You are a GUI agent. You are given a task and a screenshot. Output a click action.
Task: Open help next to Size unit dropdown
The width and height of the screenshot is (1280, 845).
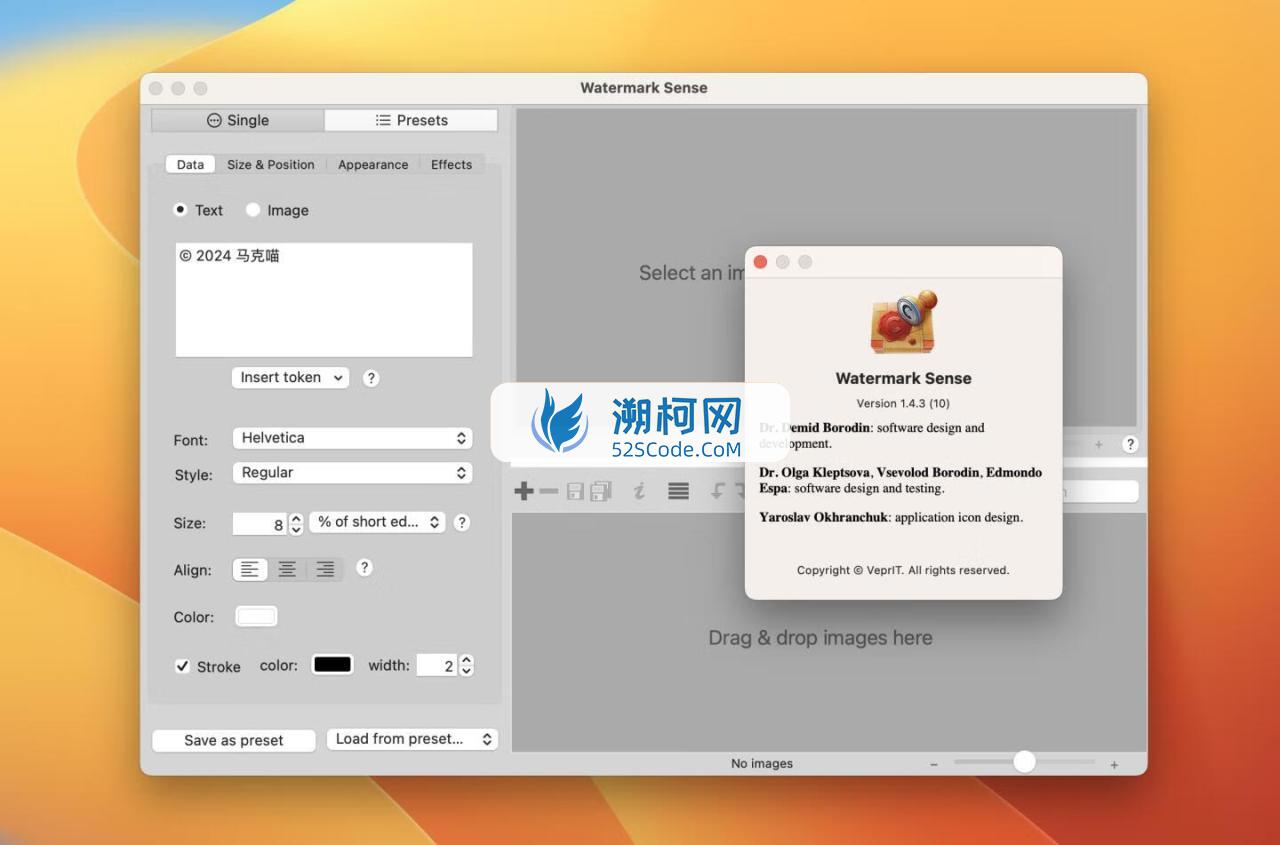pyautogui.click(x=461, y=522)
